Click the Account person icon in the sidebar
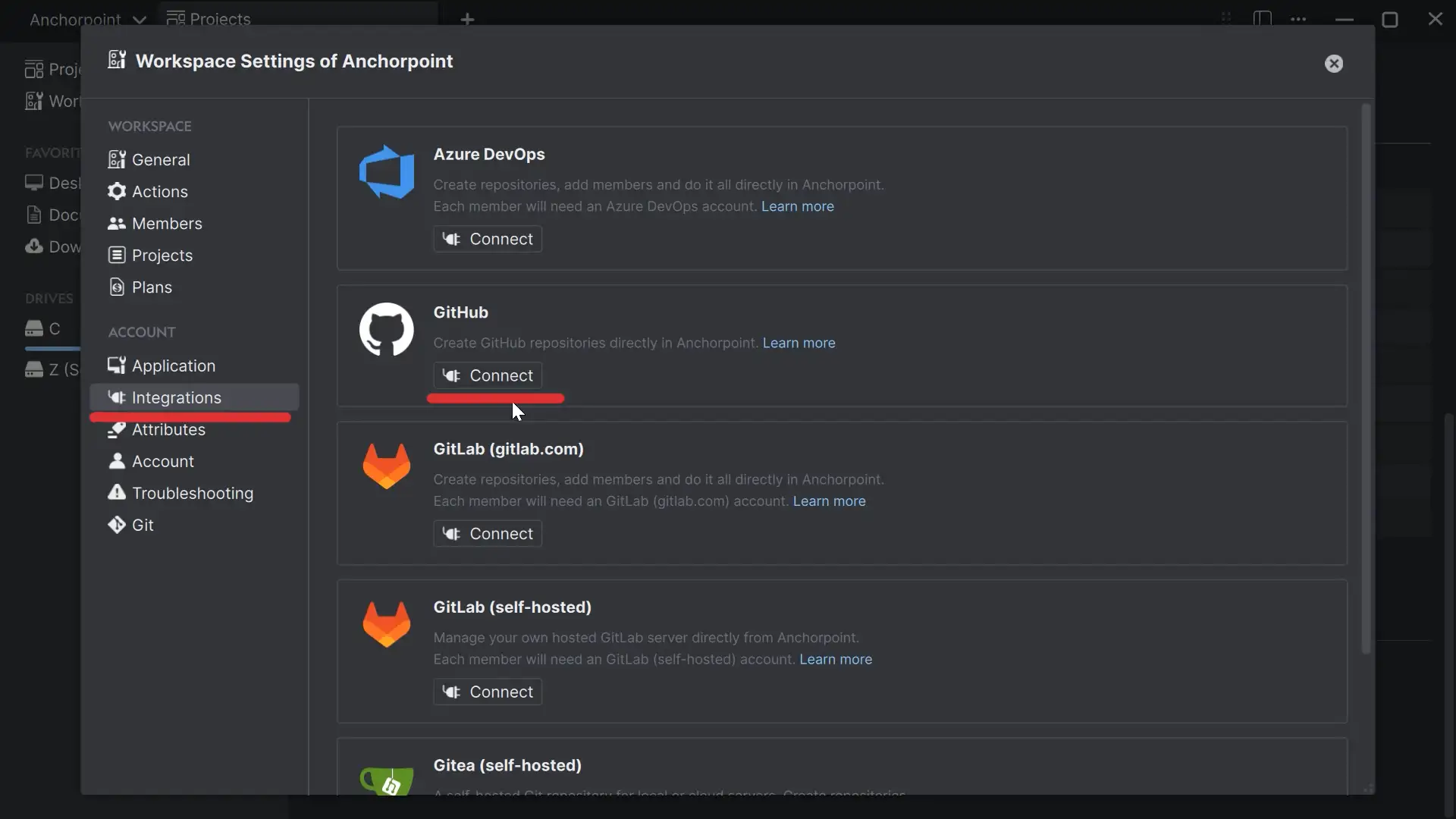1456x819 pixels. coord(117,461)
